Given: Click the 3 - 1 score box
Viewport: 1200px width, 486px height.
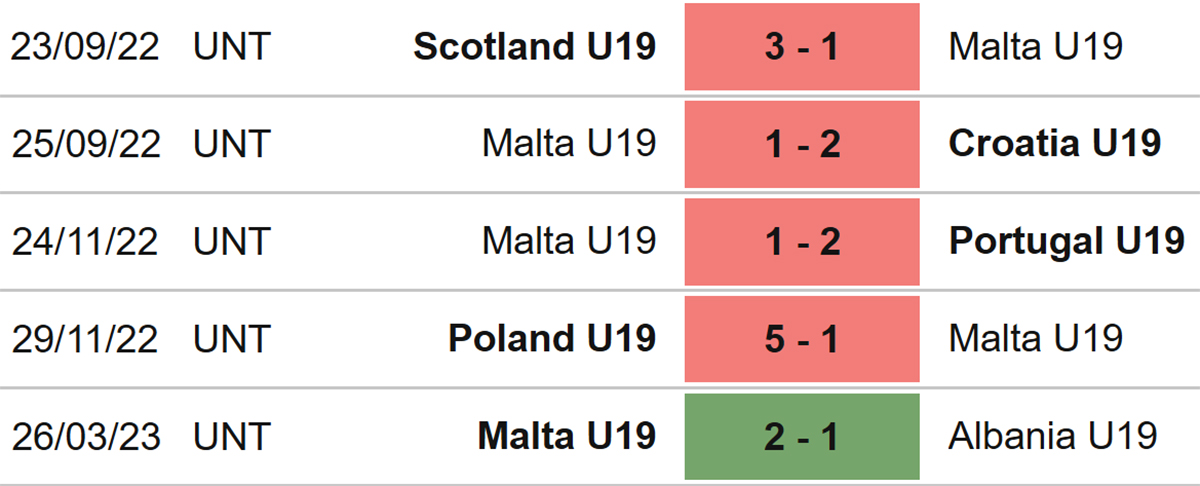Looking at the screenshot, I should 802,47.
